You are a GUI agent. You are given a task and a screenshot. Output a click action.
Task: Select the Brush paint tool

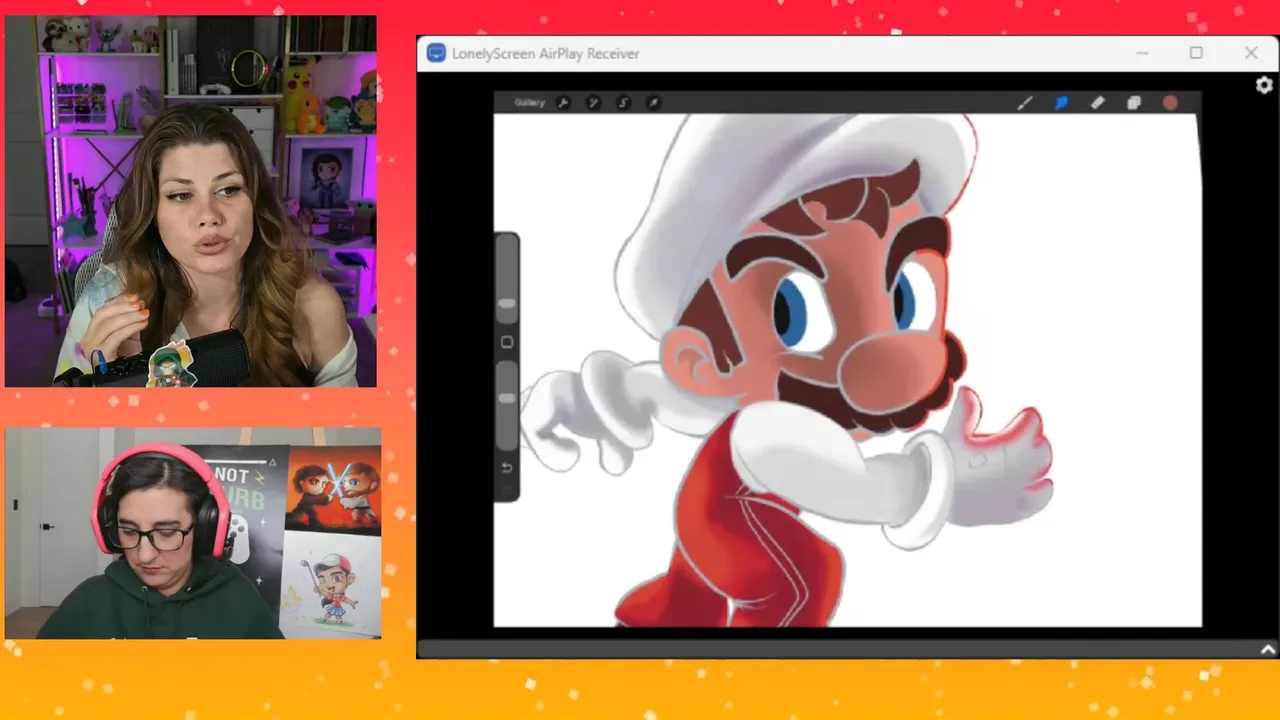tap(1025, 103)
